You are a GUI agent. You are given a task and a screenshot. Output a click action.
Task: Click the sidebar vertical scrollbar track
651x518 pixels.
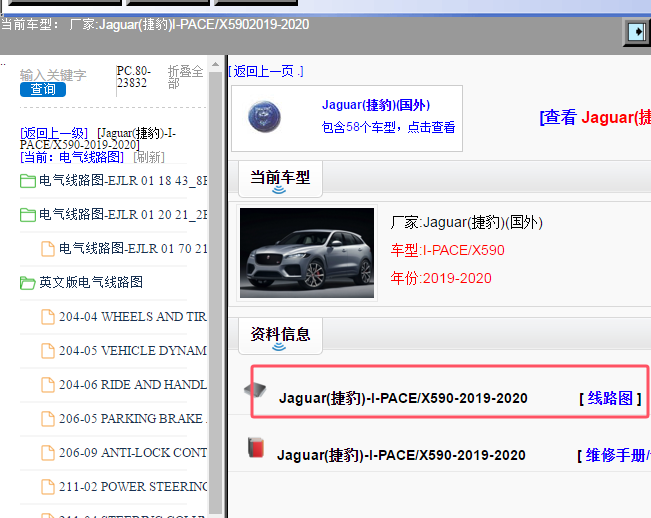215,293
